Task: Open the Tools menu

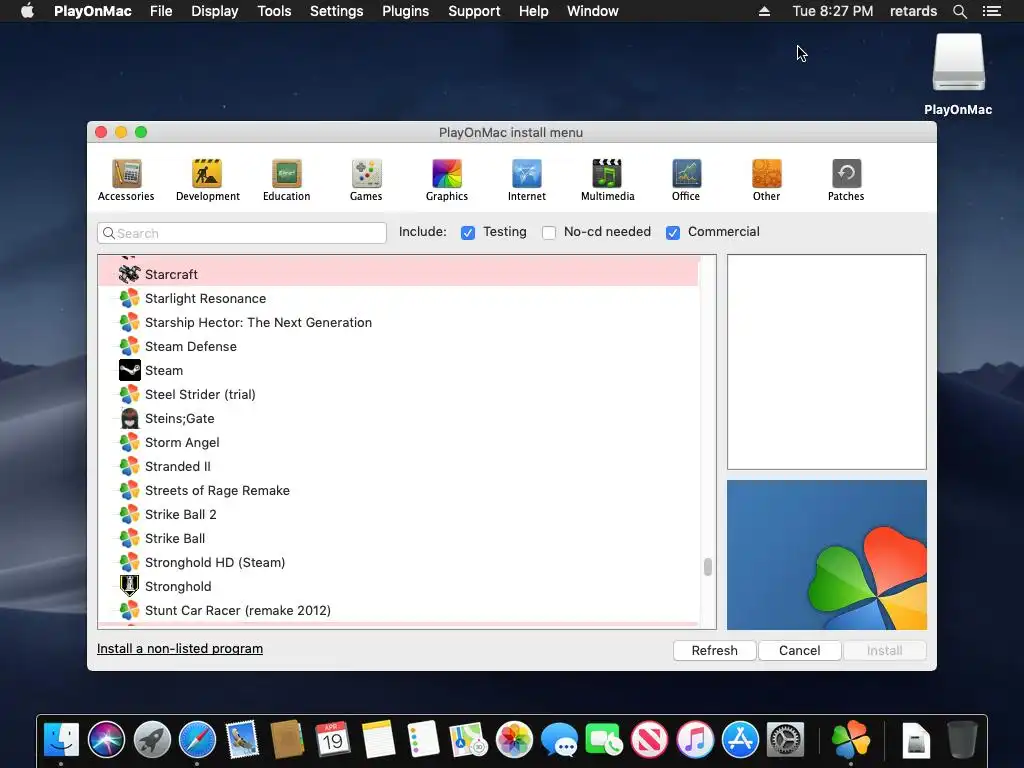Action: [274, 11]
